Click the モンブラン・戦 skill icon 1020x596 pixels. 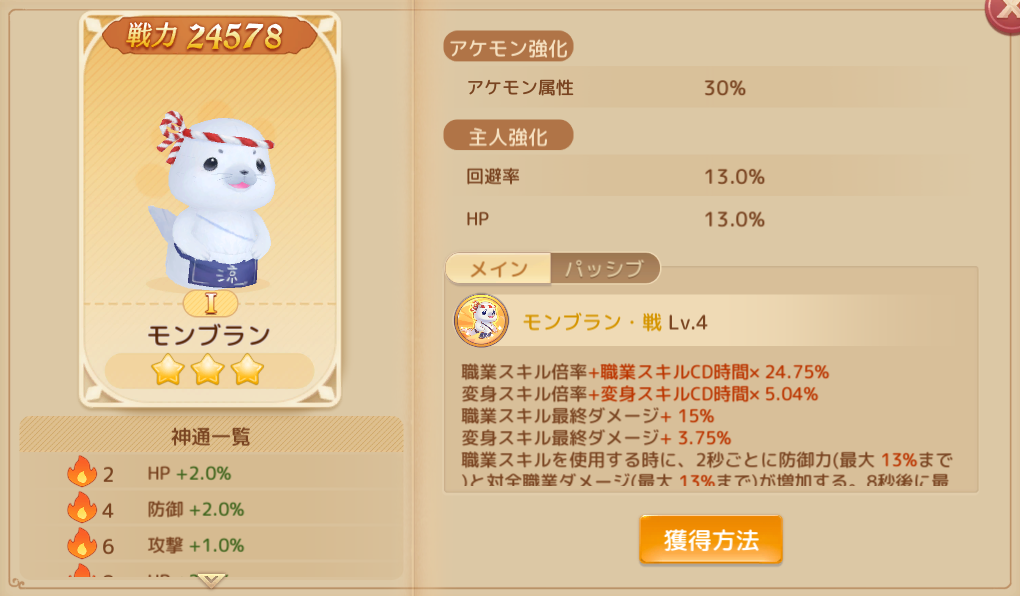(481, 321)
